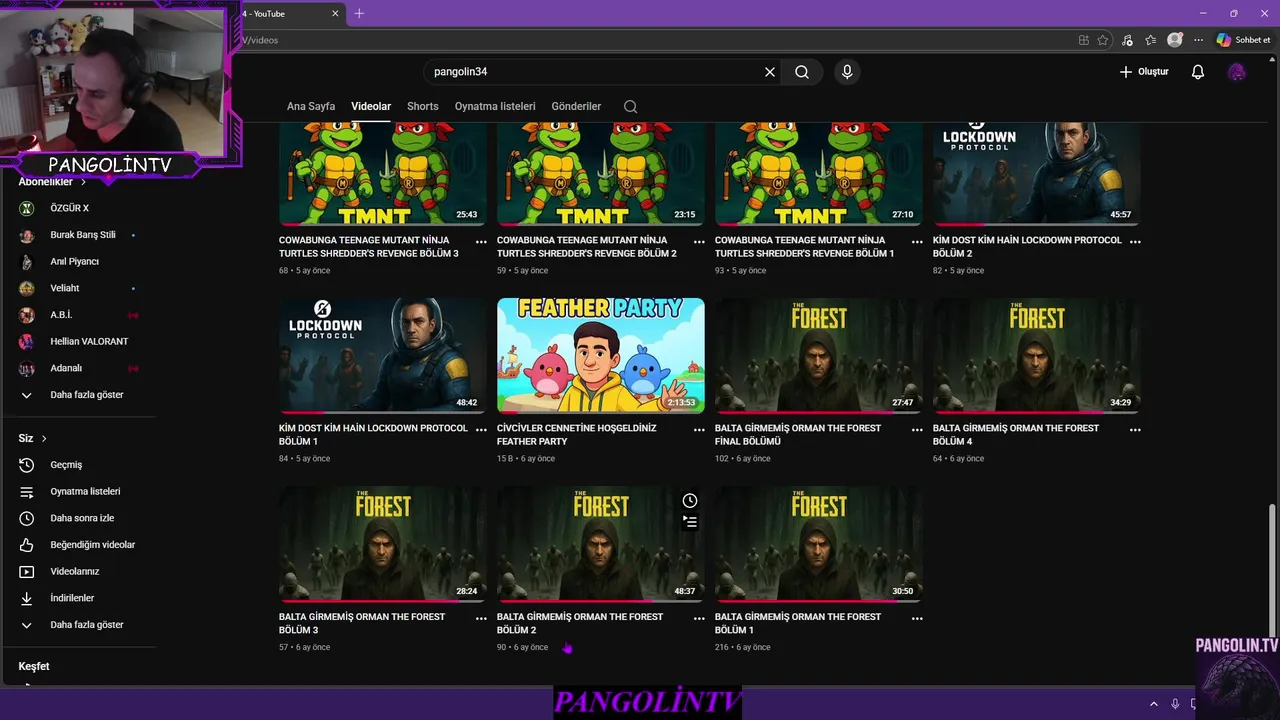Switch to Ana Sayfa channel tab
Screen dimensions: 1280x720
[x=311, y=106]
